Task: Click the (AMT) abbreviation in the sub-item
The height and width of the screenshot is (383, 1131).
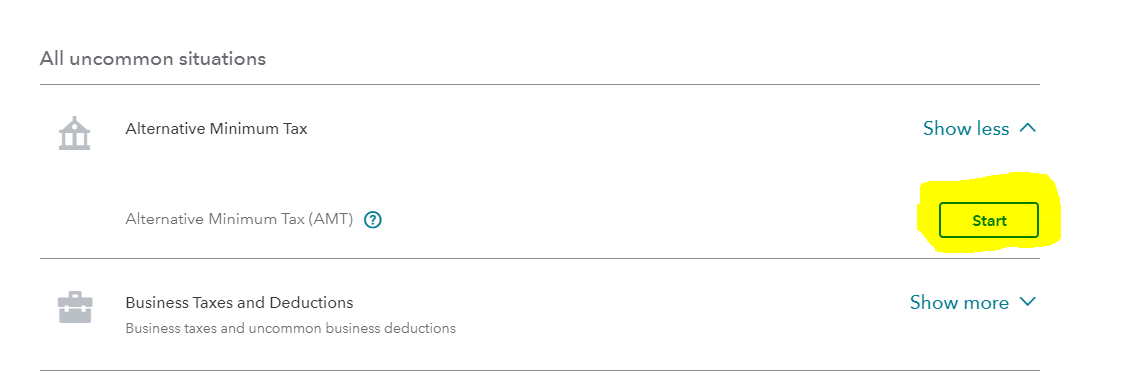Action: click(331, 219)
